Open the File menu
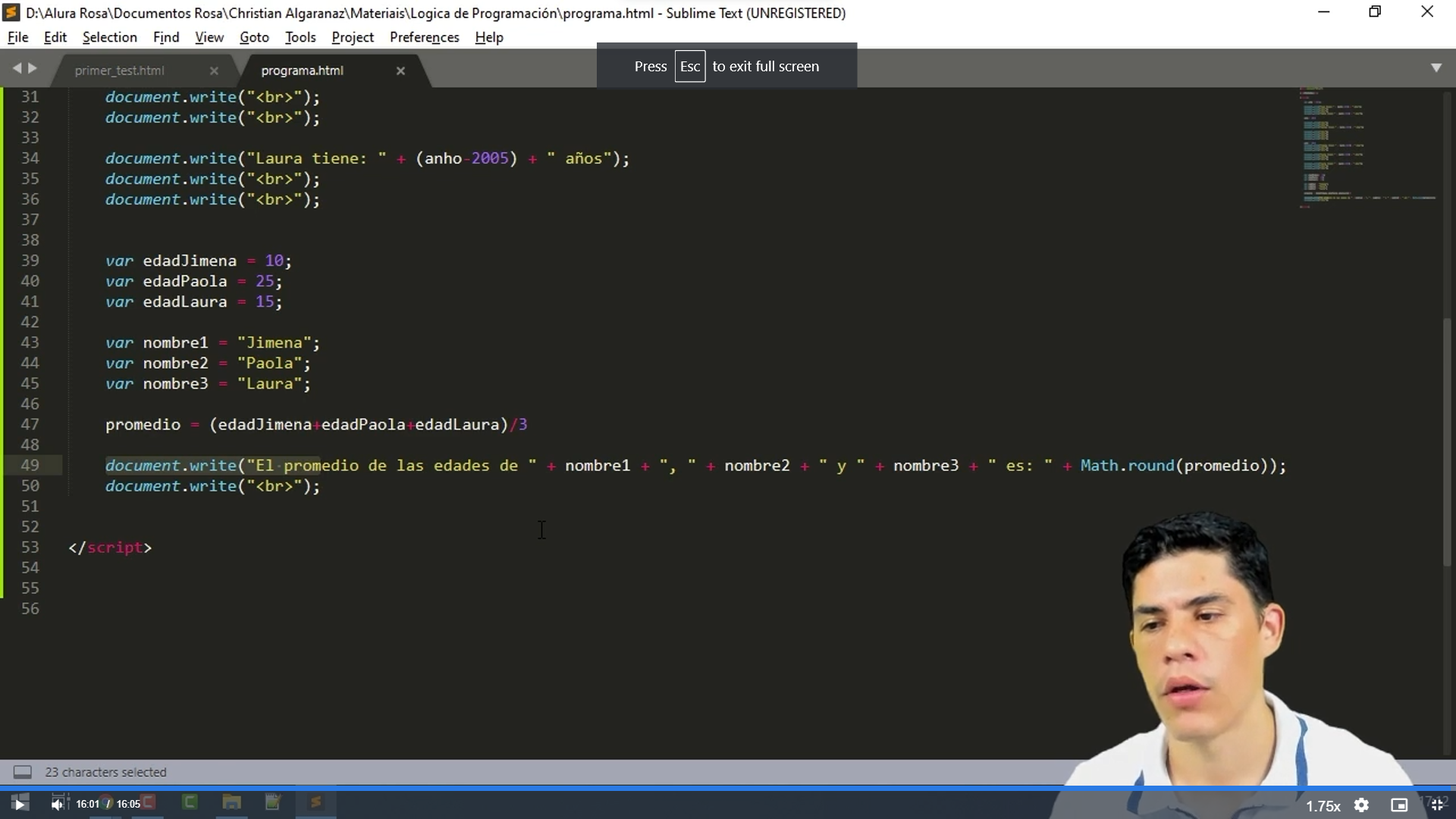Screen dimensions: 1456x819 point(17,37)
